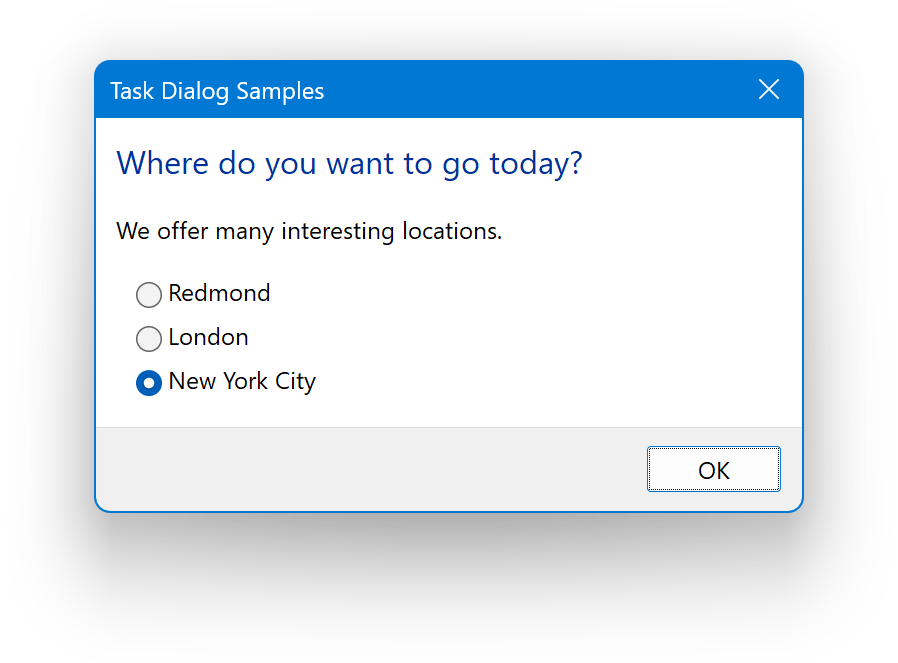Screen dimensions: 898x663
Task: Click the gray footer area left of OK
Action: pos(370,469)
